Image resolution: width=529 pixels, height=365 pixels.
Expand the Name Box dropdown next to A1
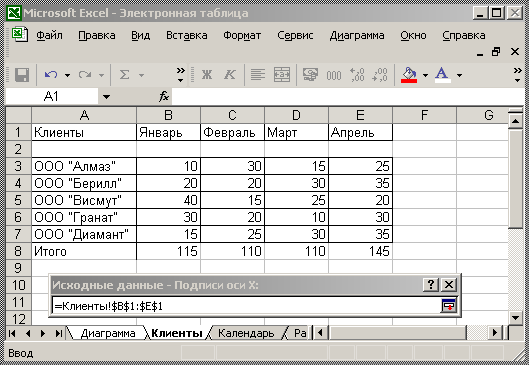[x=106, y=97]
